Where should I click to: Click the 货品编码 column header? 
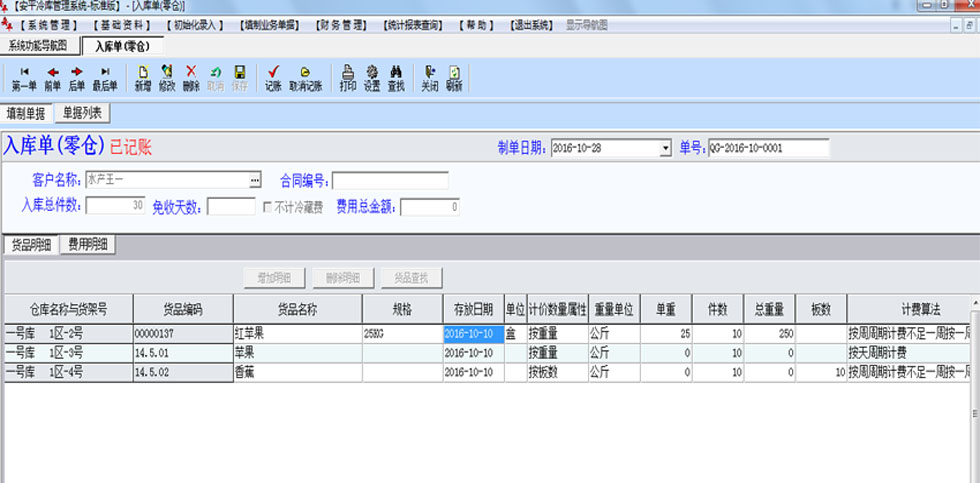tap(183, 309)
